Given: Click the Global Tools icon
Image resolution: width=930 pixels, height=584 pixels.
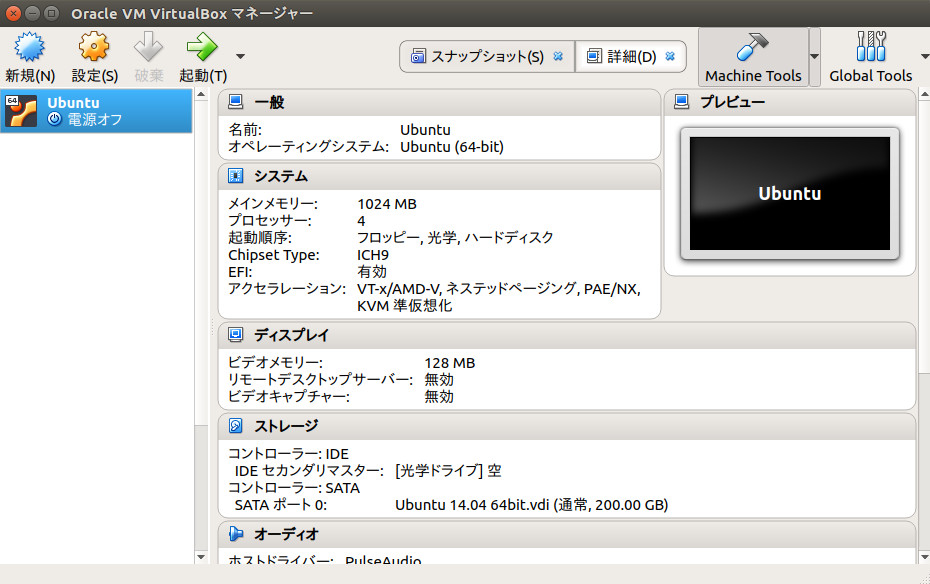Looking at the screenshot, I should (x=871, y=48).
